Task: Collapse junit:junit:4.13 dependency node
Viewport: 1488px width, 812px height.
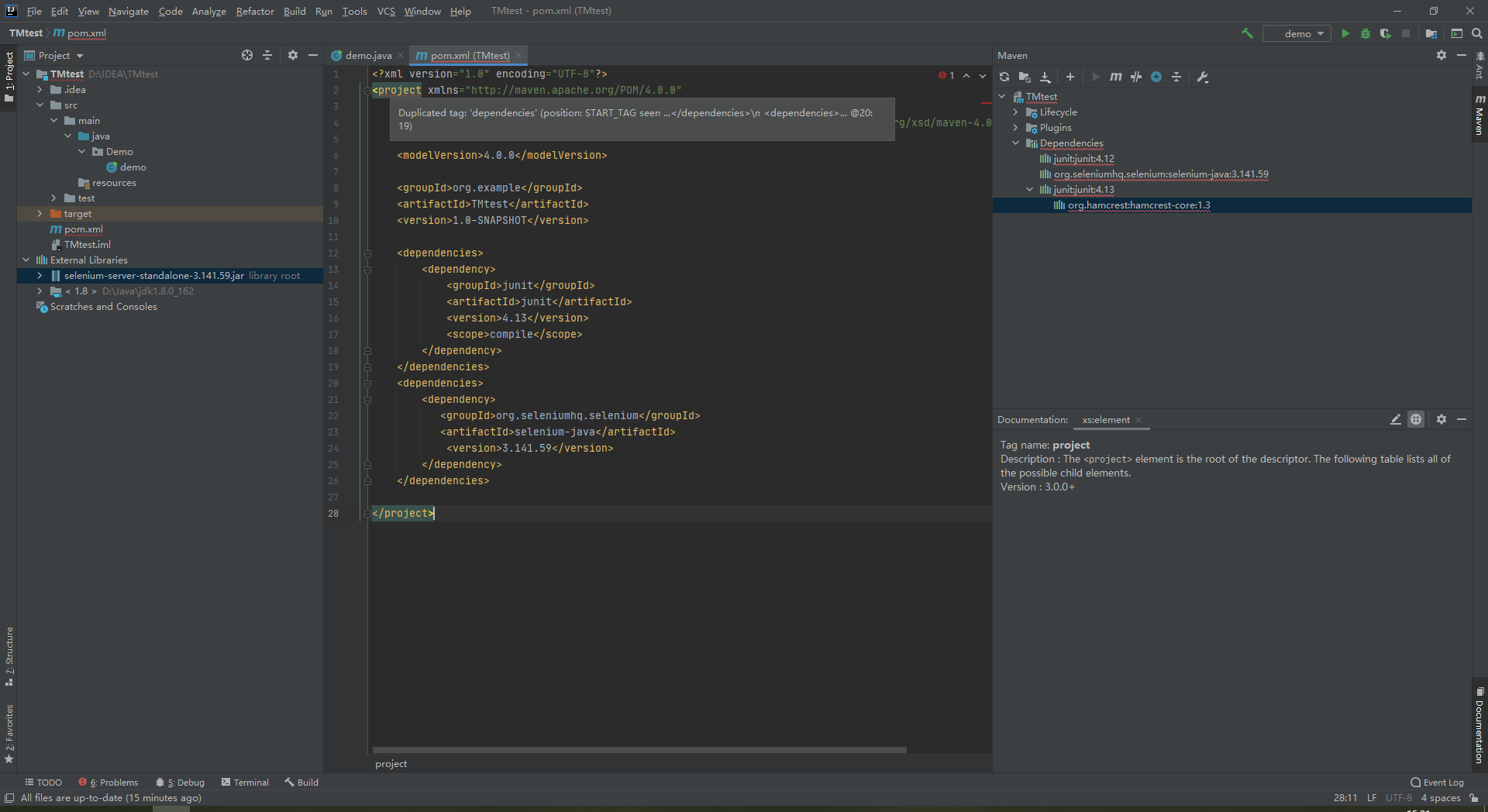Action: [1029, 190]
